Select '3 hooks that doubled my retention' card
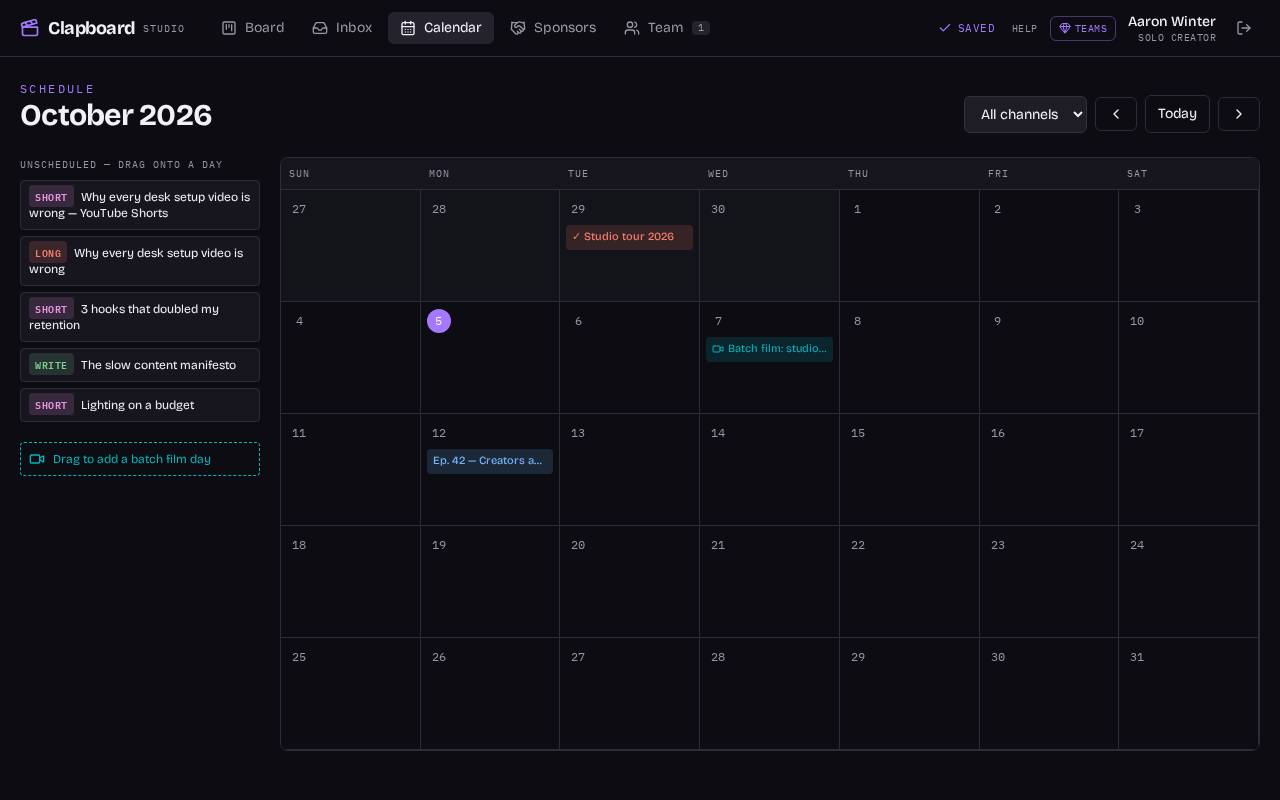1280x800 pixels. click(140, 317)
